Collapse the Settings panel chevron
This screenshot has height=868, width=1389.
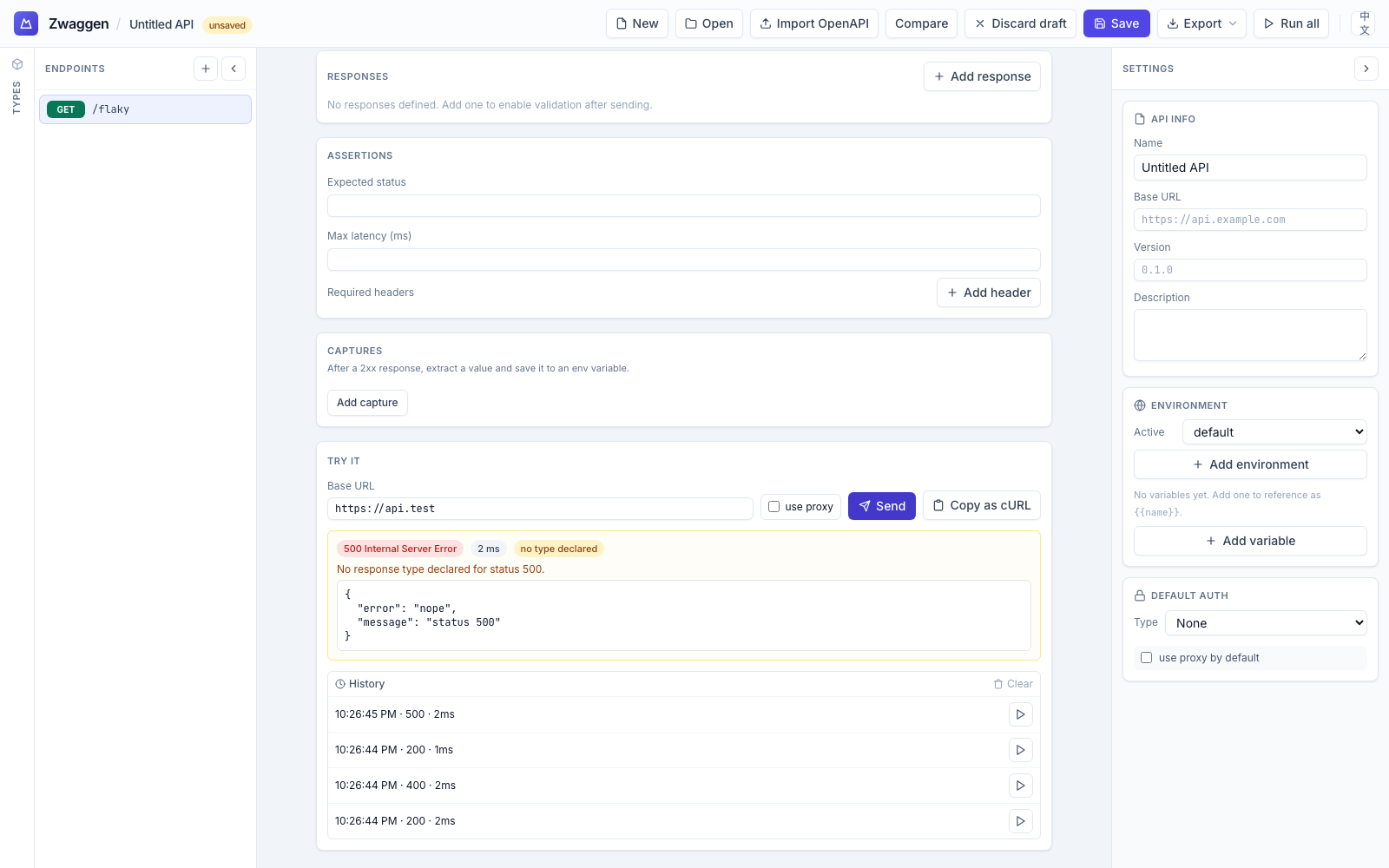click(1366, 69)
